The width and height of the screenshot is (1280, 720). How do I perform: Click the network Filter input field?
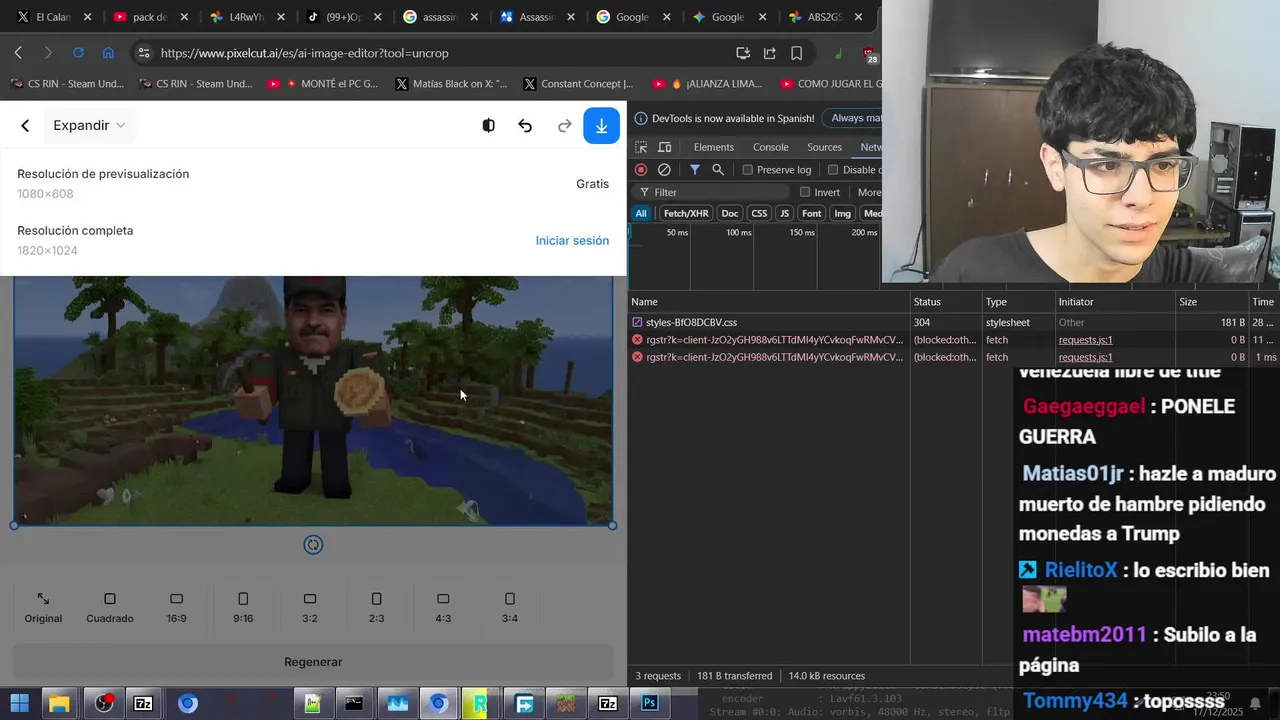[x=715, y=192]
